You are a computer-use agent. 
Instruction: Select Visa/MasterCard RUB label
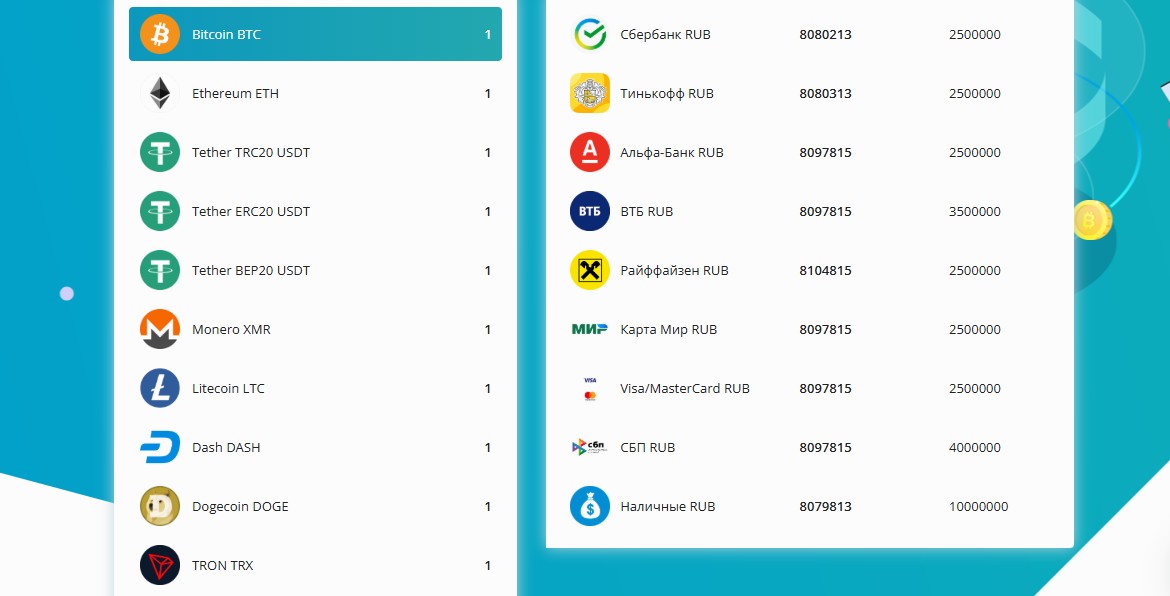tap(685, 388)
